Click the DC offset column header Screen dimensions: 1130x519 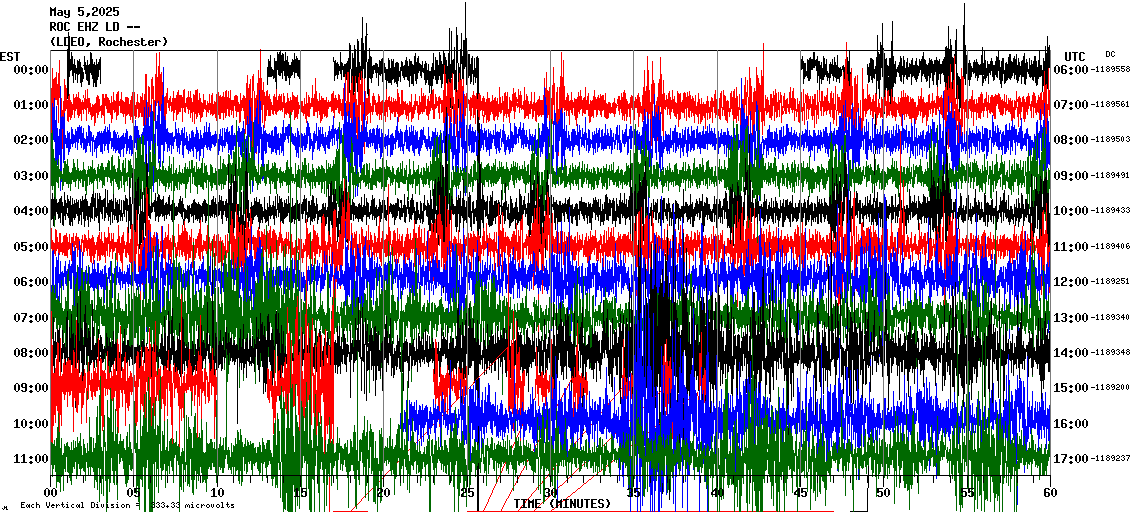coord(1110,54)
